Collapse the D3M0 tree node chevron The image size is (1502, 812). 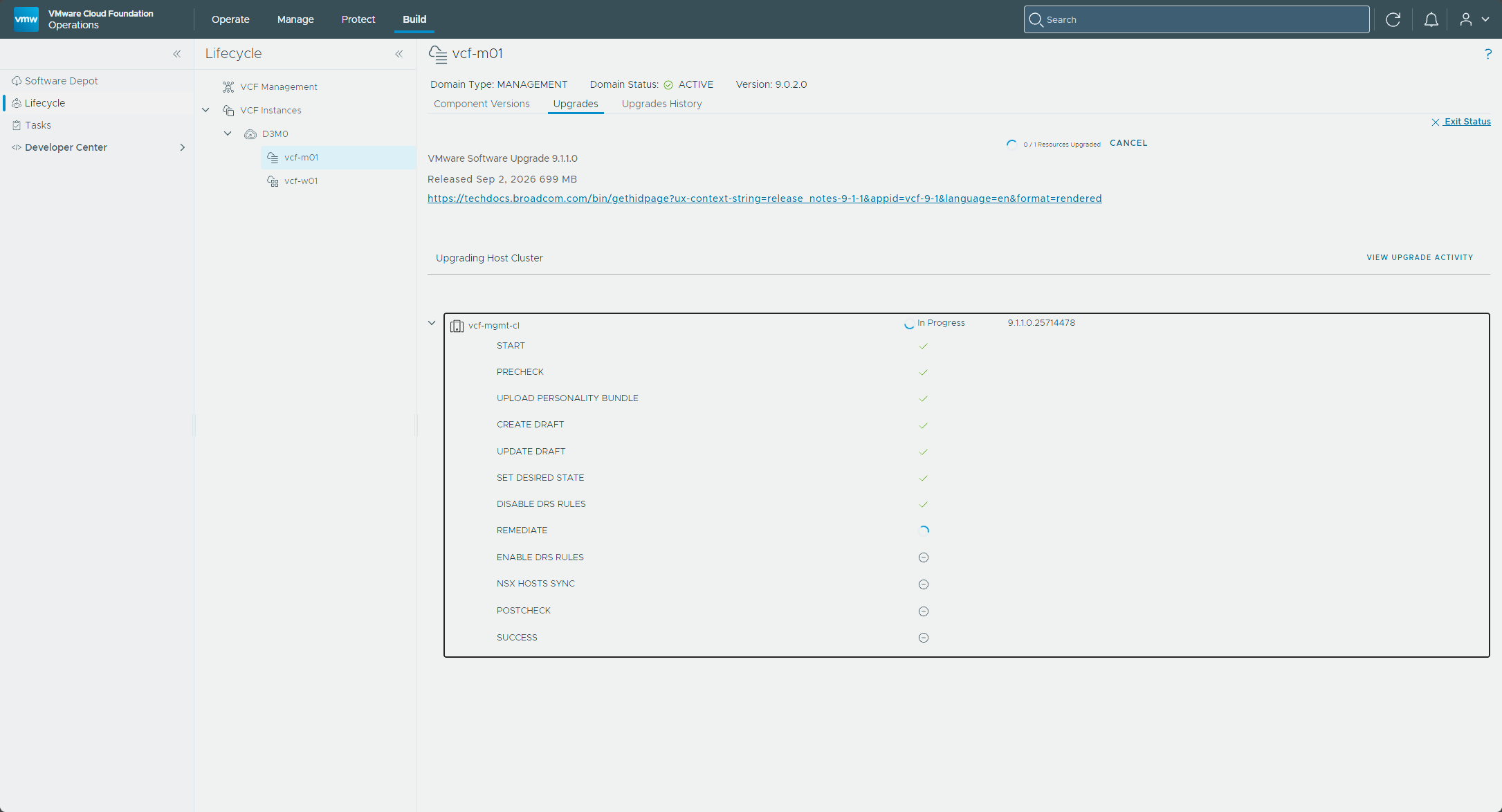coord(228,133)
